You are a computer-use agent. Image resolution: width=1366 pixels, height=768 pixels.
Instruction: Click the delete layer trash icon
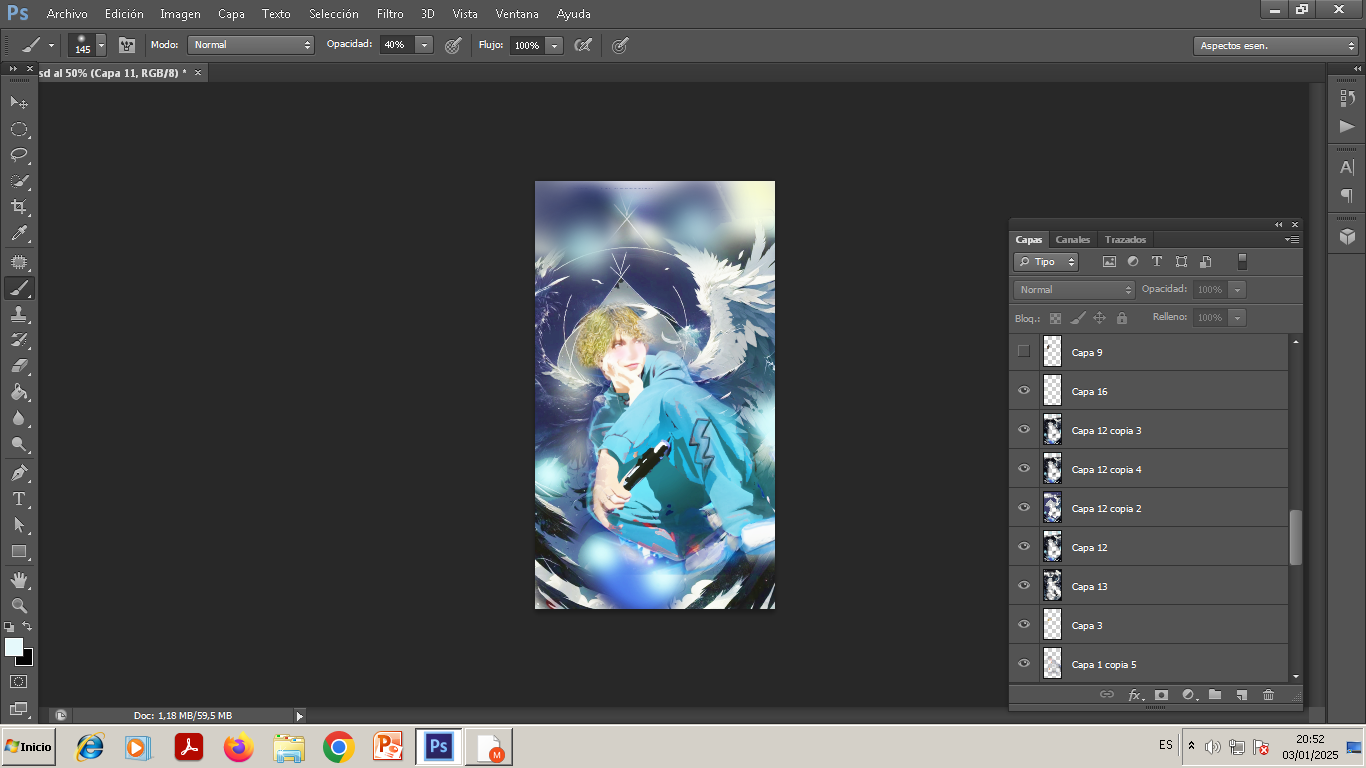(x=1269, y=695)
